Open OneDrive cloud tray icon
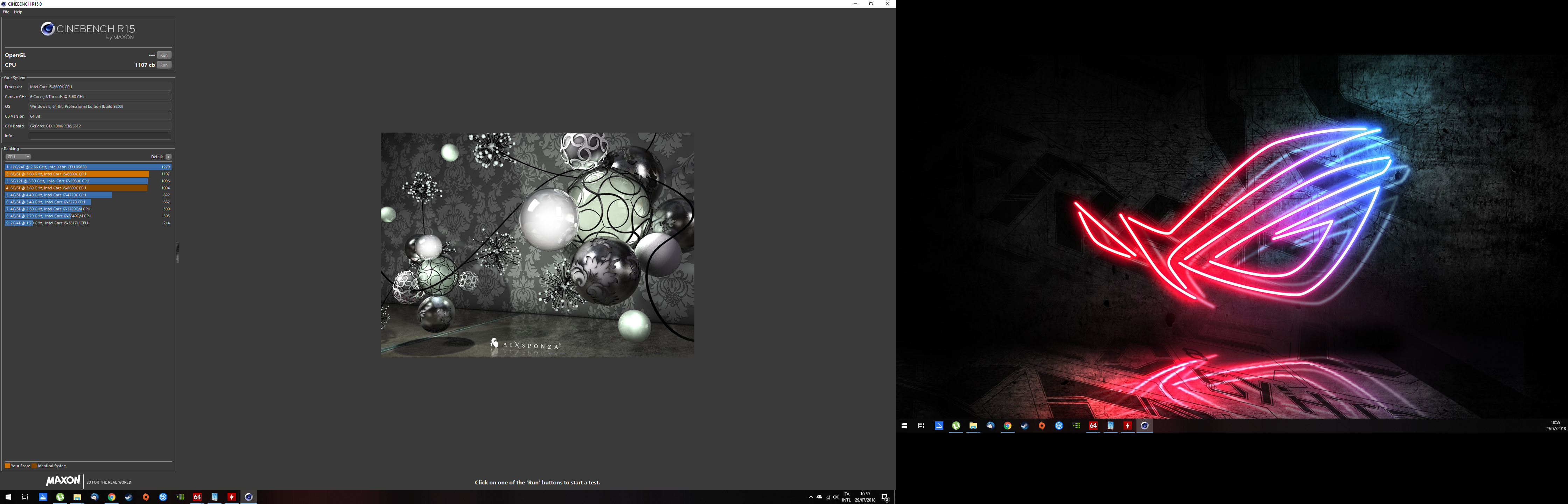This screenshot has width=1568, height=504. pos(819,497)
